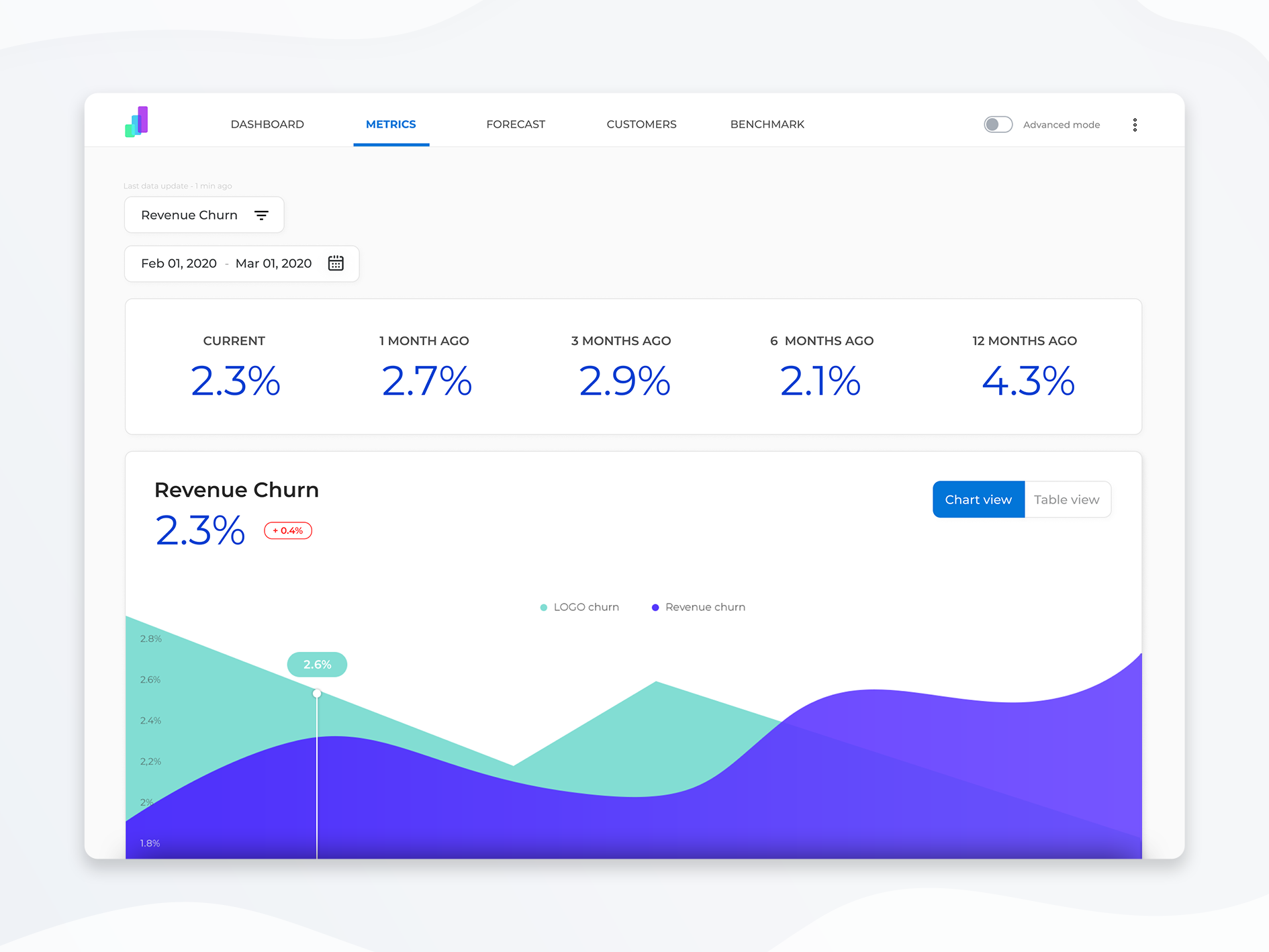Click the filter icon beside Revenue Churn
1269x952 pixels.
click(x=261, y=215)
